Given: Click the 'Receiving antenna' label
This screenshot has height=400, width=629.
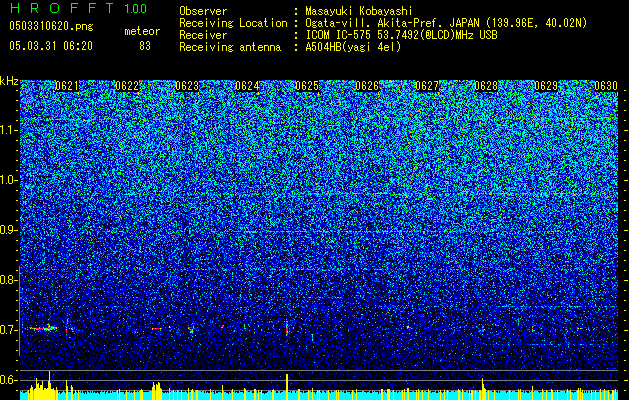Looking at the screenshot, I should 230,47.
